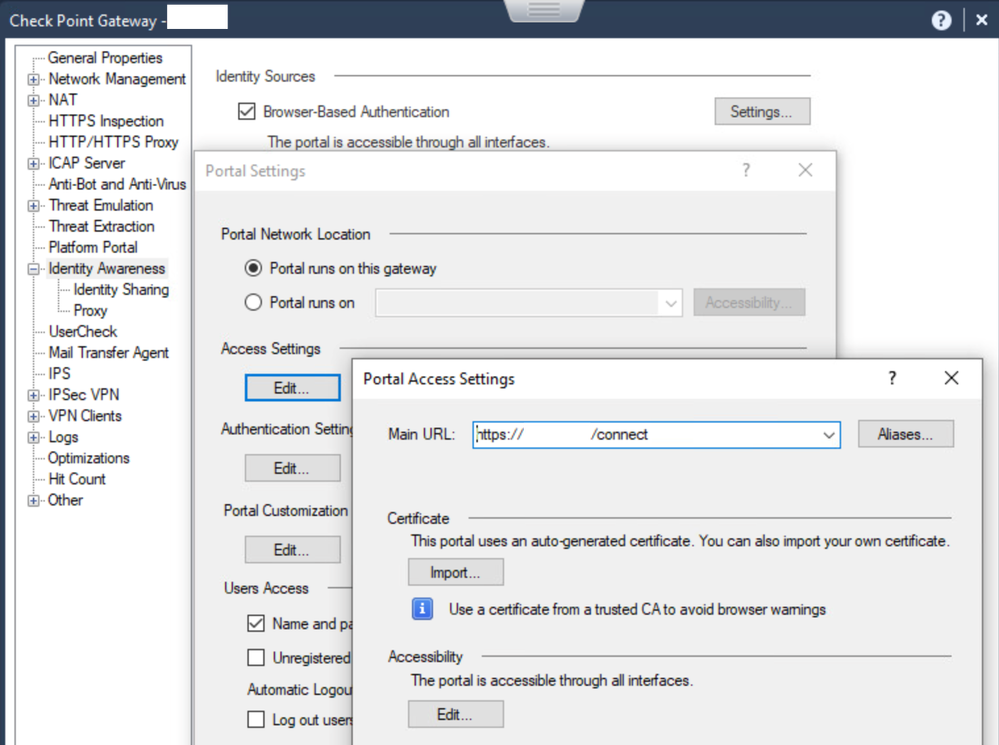This screenshot has width=999, height=745.
Task: Enable the Unregistered checkbox
Action: click(x=255, y=657)
